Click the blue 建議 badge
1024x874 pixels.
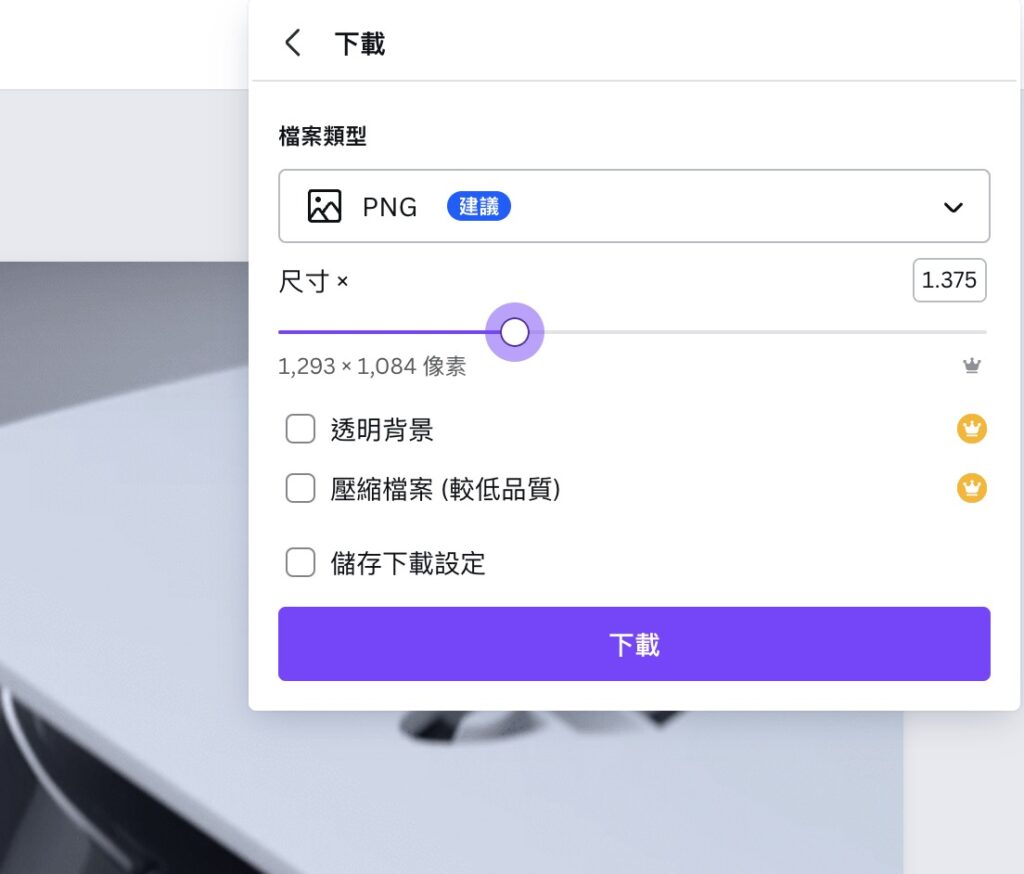click(479, 206)
